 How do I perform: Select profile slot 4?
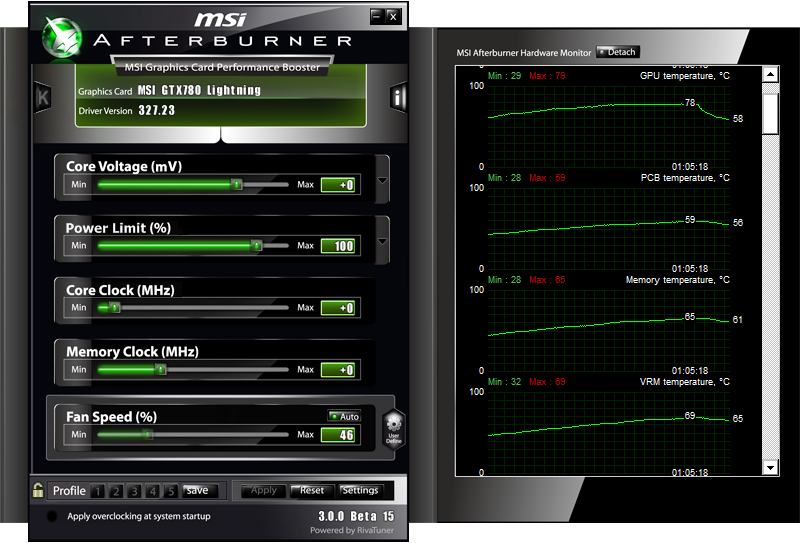(153, 491)
